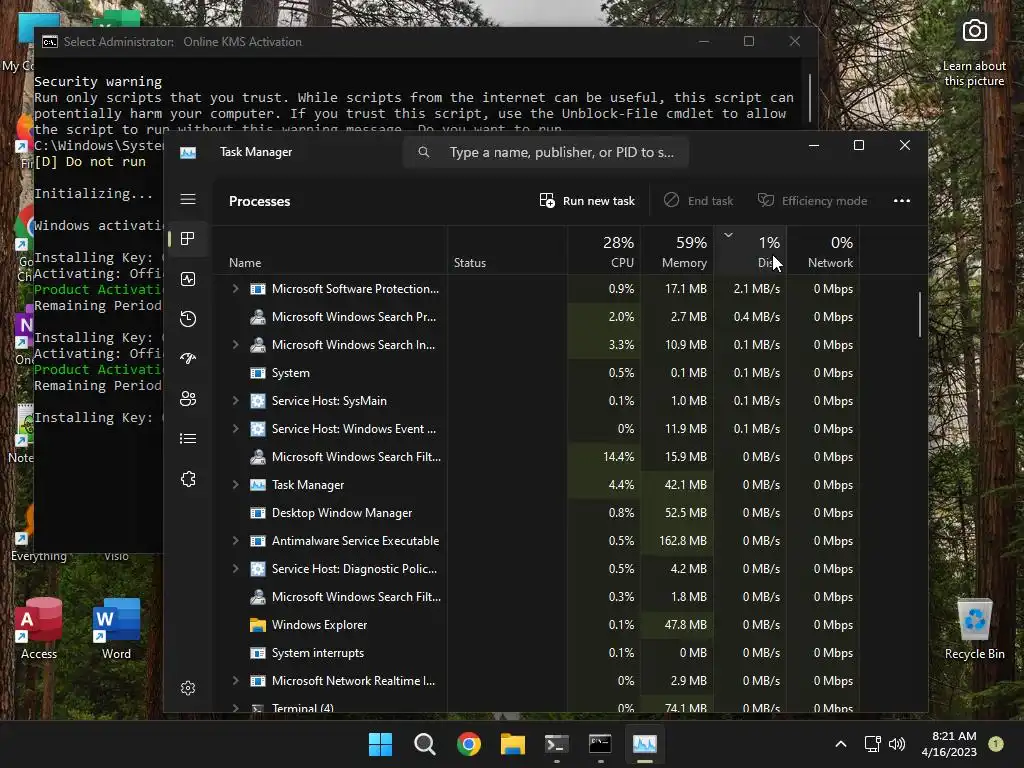Open File Explorer from taskbar
The image size is (1024, 768).
pyautogui.click(x=513, y=744)
